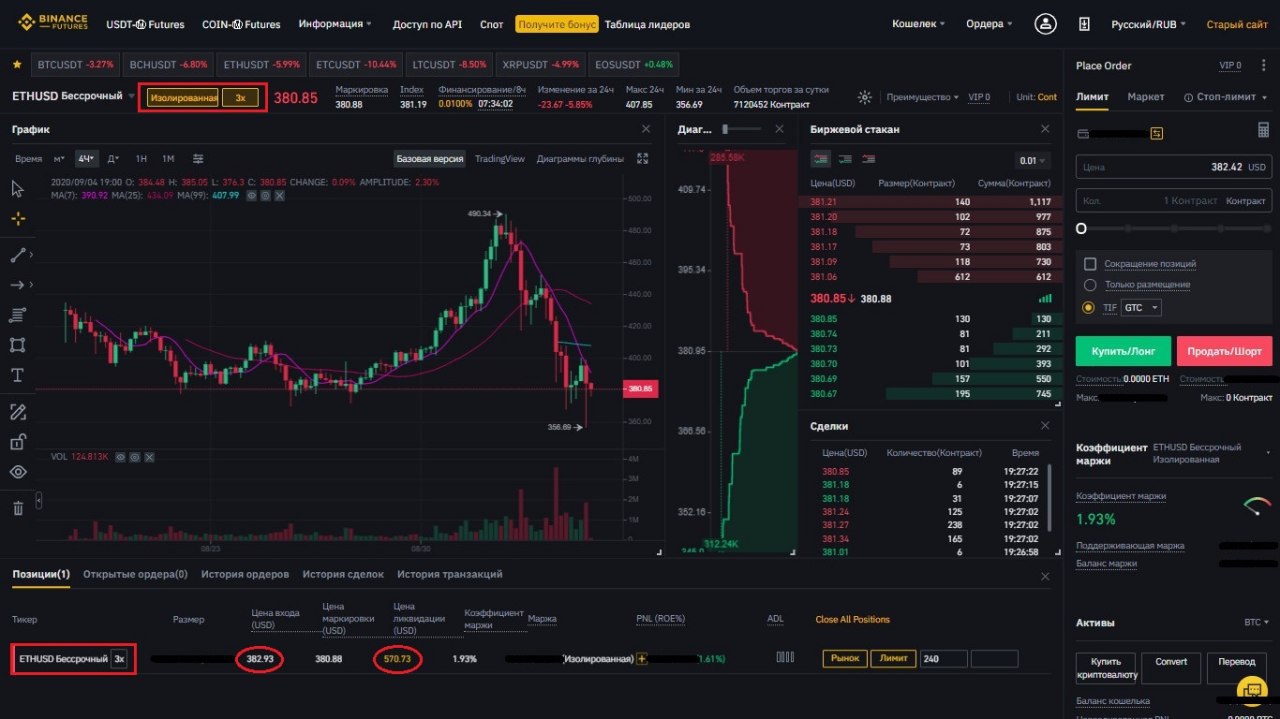Open the История транзакций tab
Image resolution: width=1280 pixels, height=719 pixels.
[x=449, y=574]
